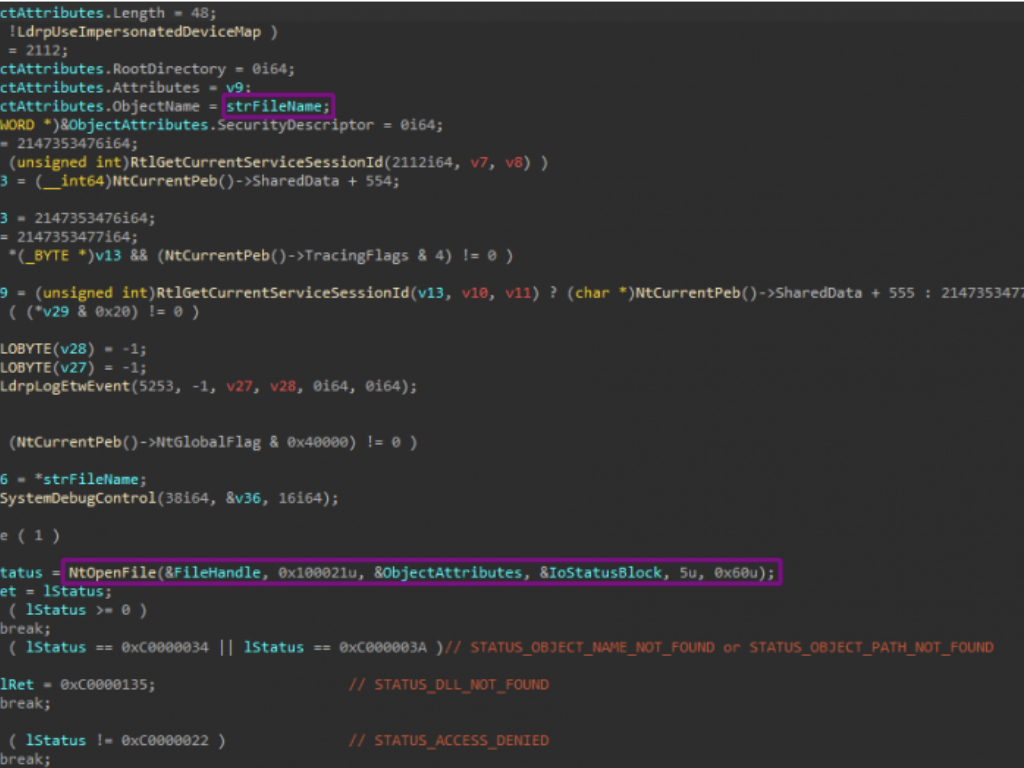Click the 0xC0000034 status code
Image resolution: width=1024 pixels, height=768 pixels.
click(165, 647)
